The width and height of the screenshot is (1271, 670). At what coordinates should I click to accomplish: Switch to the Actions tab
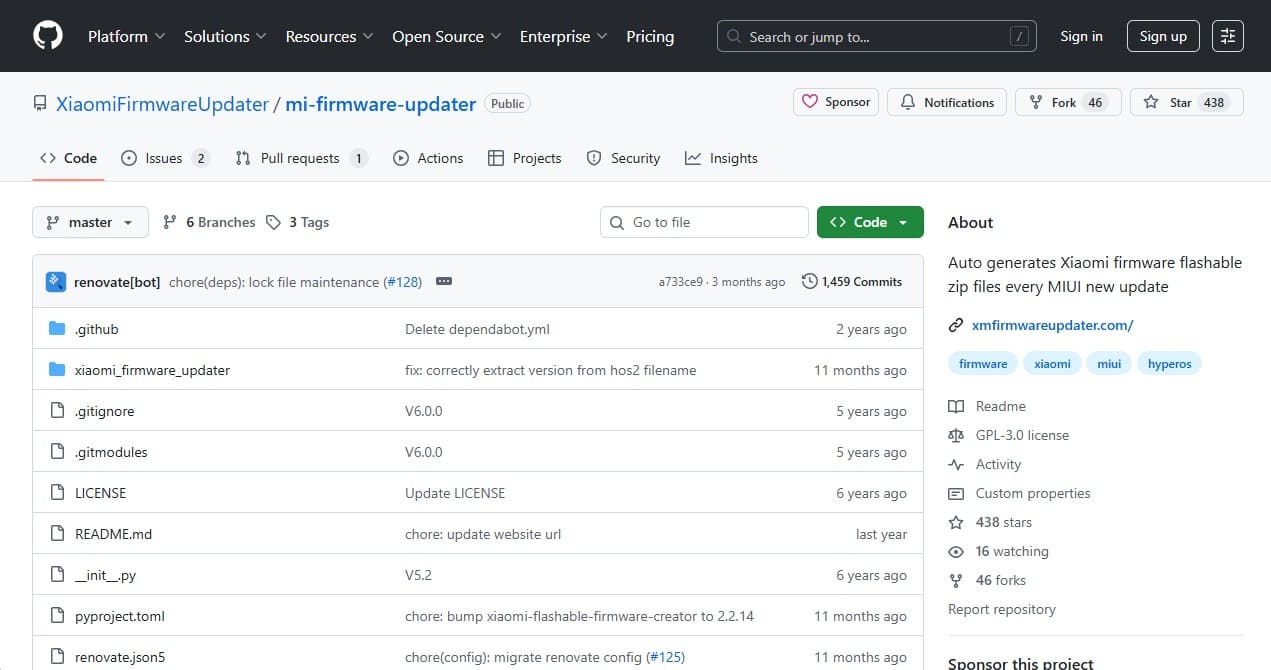pos(428,158)
